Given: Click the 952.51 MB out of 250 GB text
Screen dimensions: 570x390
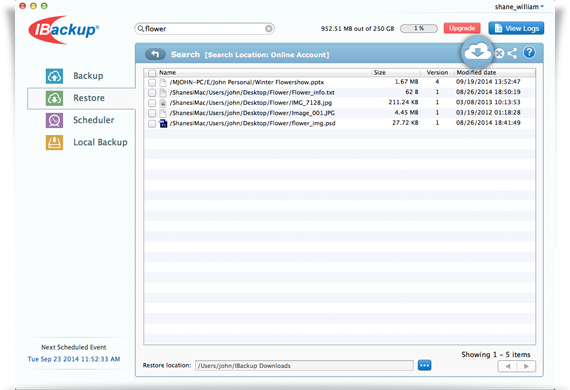Looking at the screenshot, I should click(x=357, y=29).
